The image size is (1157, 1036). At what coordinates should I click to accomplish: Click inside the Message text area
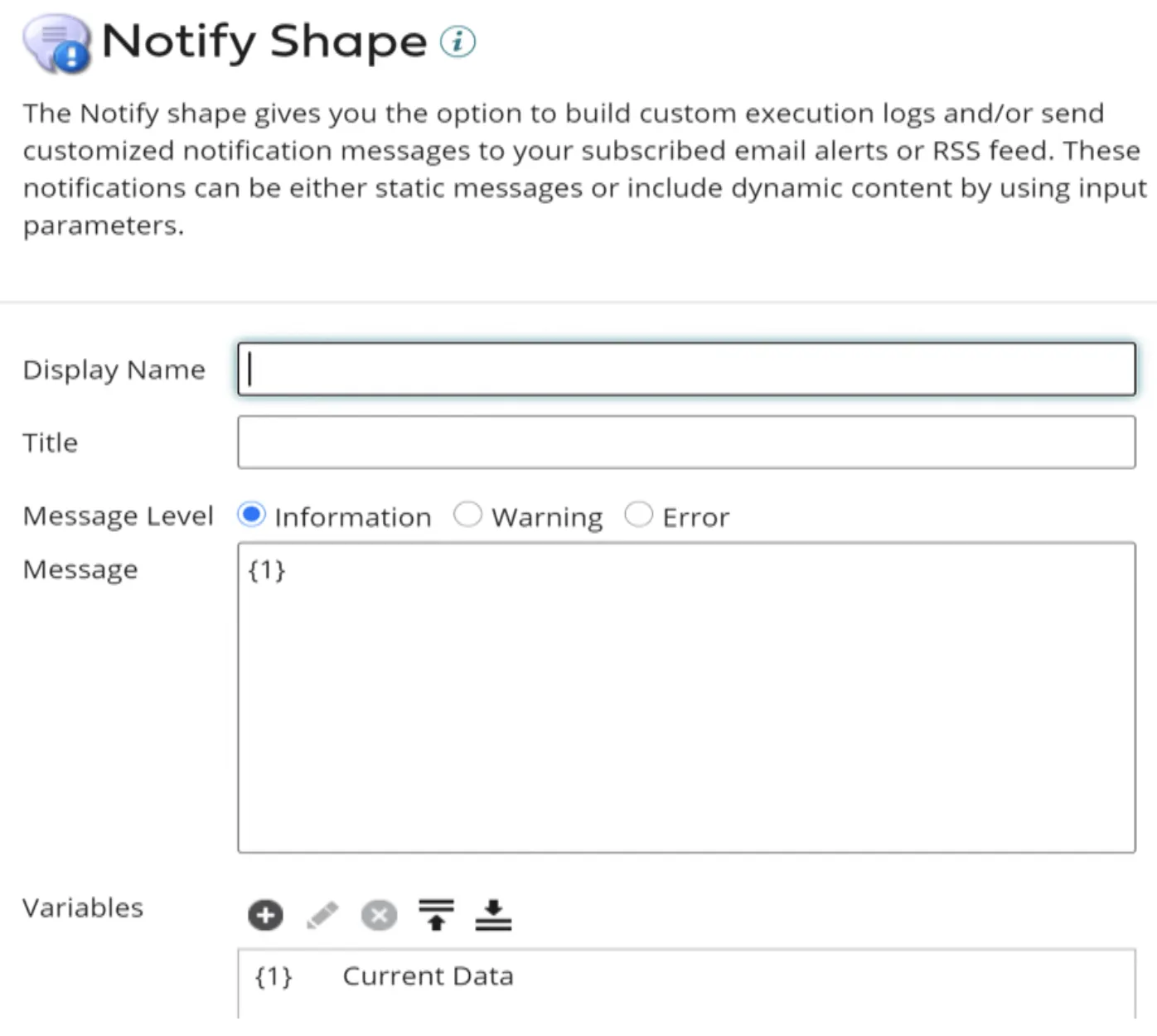[686, 697]
